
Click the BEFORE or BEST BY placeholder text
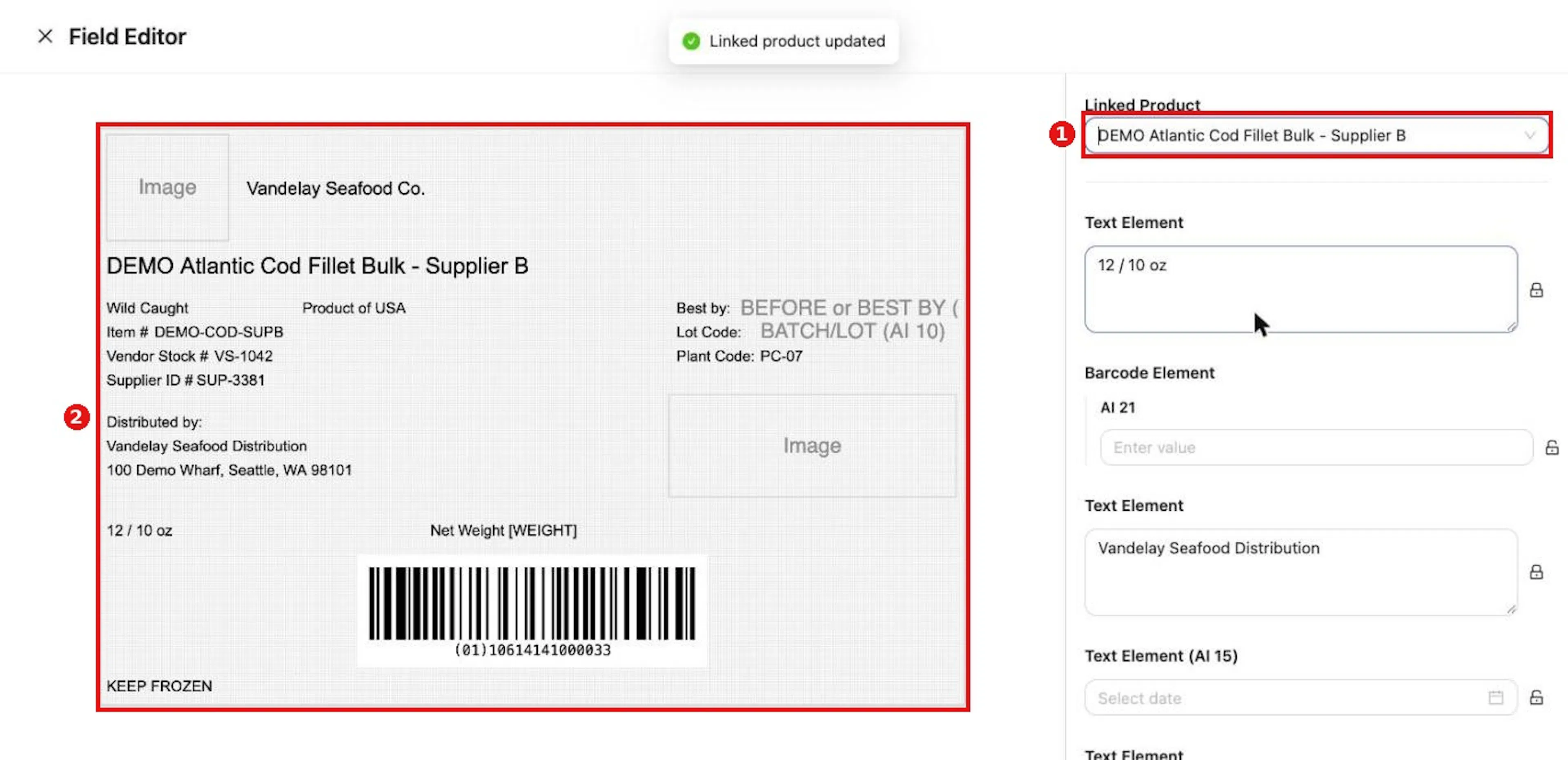coord(849,308)
